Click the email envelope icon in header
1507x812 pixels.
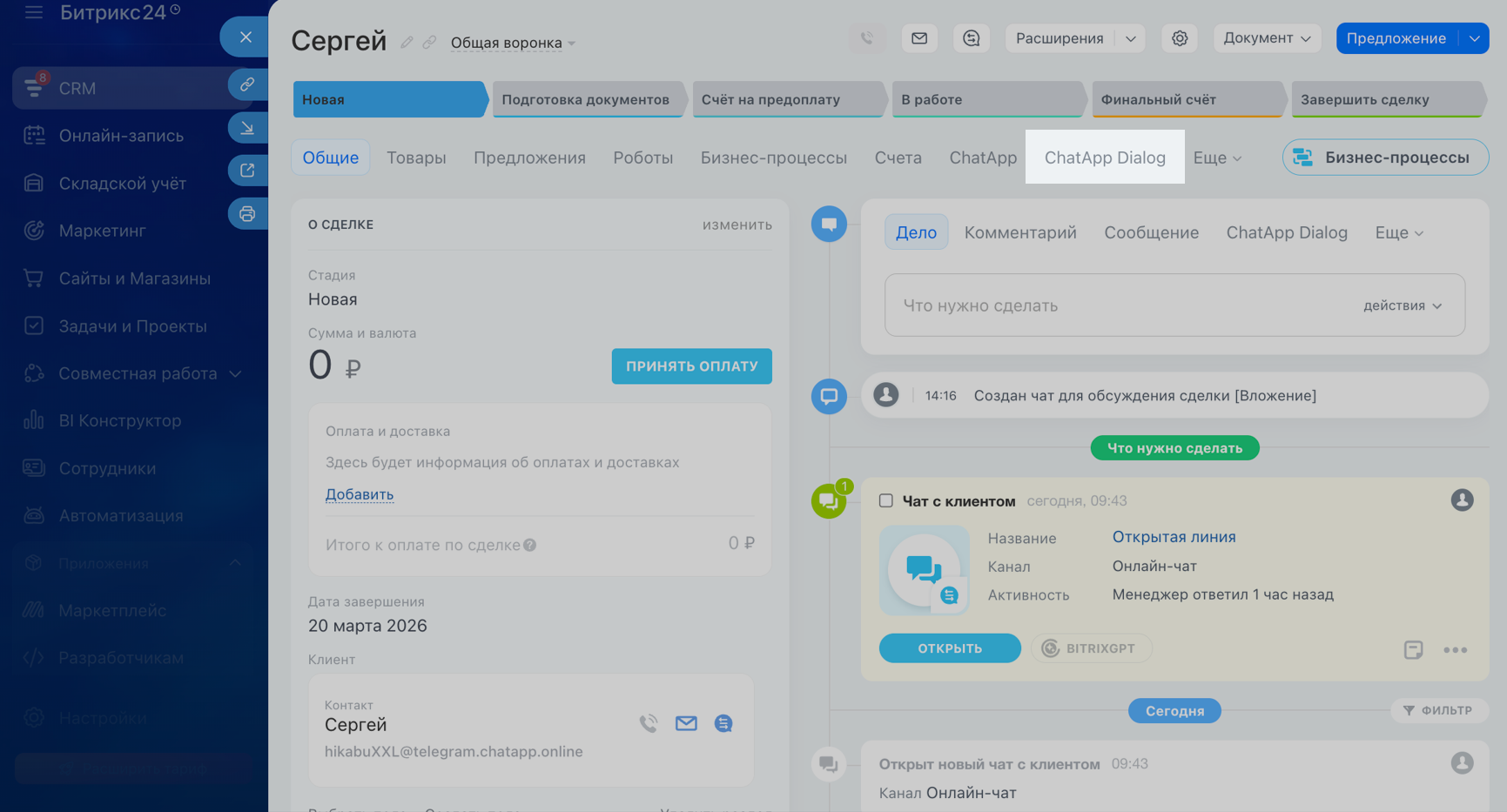tap(919, 38)
